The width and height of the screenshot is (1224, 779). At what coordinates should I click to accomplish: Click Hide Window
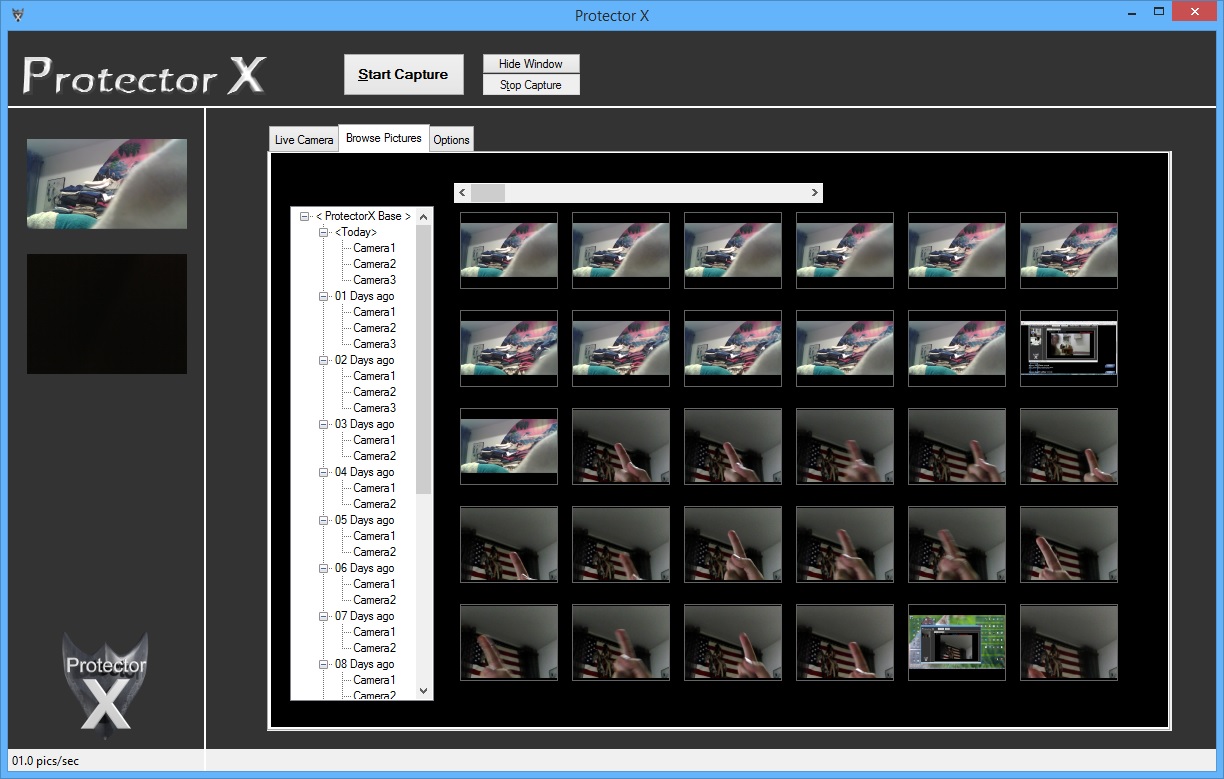pyautogui.click(x=531, y=63)
